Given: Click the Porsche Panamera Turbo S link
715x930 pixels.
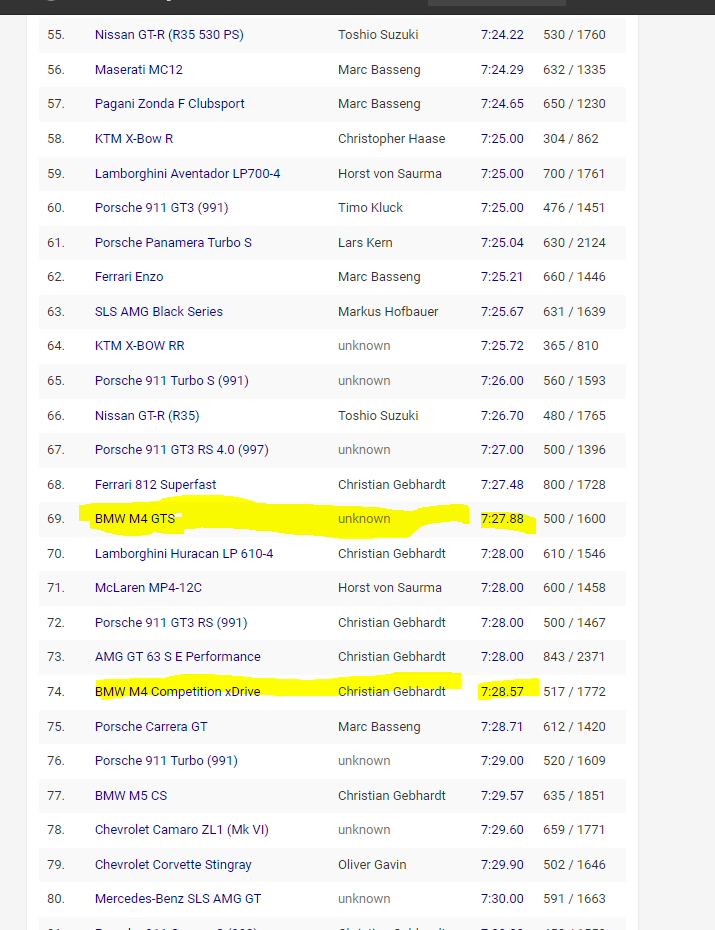Looking at the screenshot, I should pyautogui.click(x=173, y=243).
